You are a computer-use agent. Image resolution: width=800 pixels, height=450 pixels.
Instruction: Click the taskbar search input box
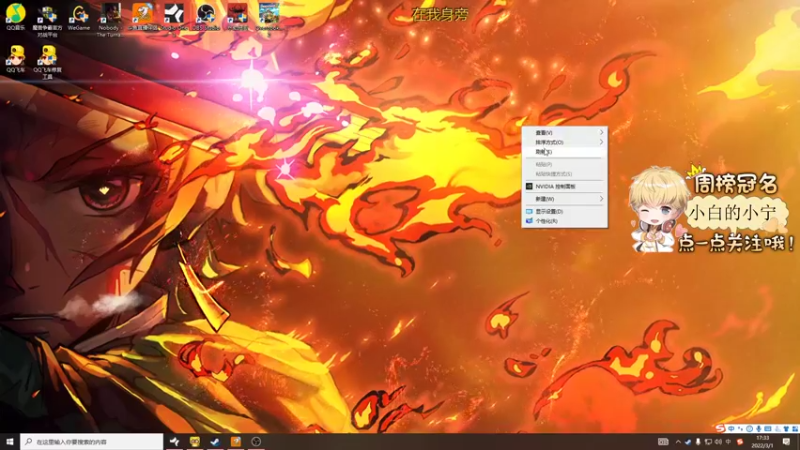(92, 441)
